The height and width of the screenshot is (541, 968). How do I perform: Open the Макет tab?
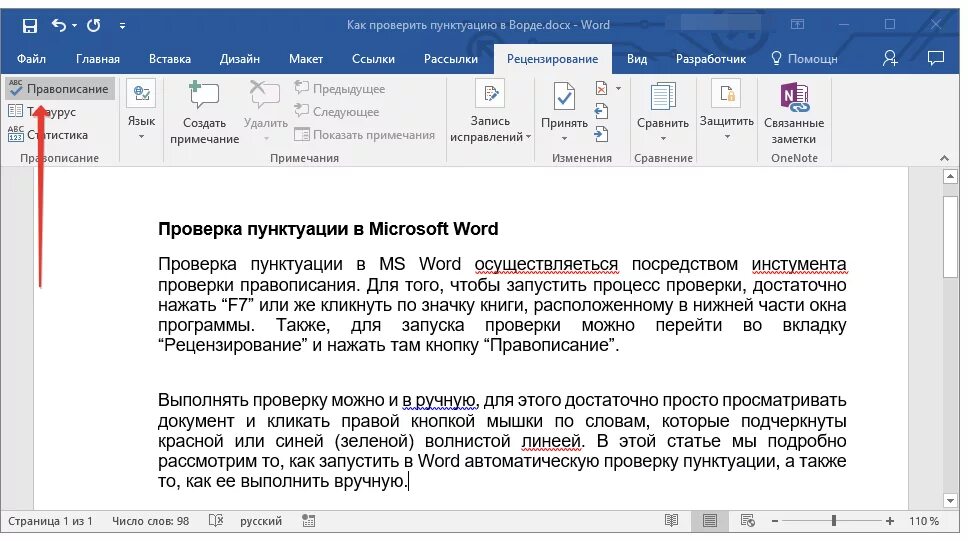point(306,59)
